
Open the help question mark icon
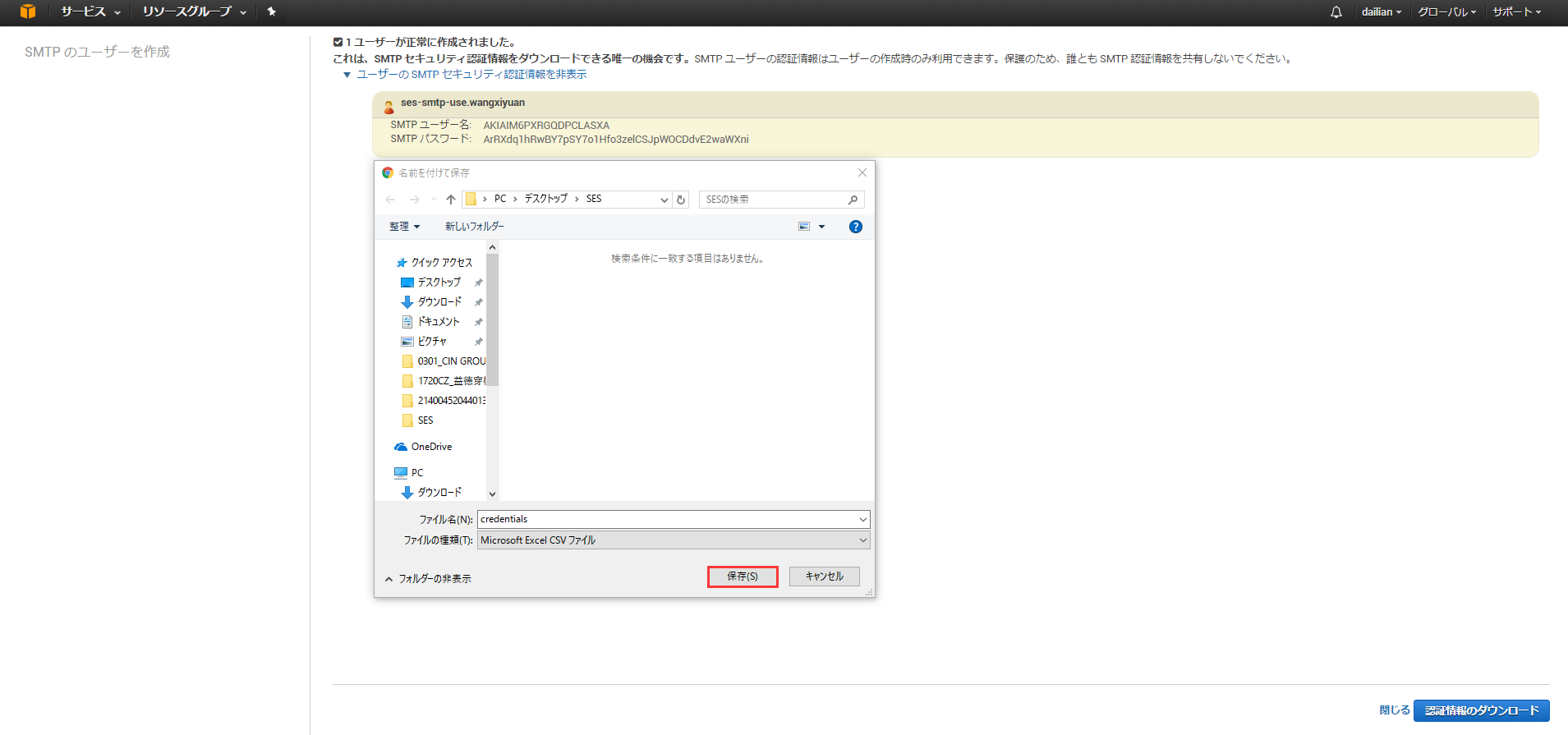point(855,227)
